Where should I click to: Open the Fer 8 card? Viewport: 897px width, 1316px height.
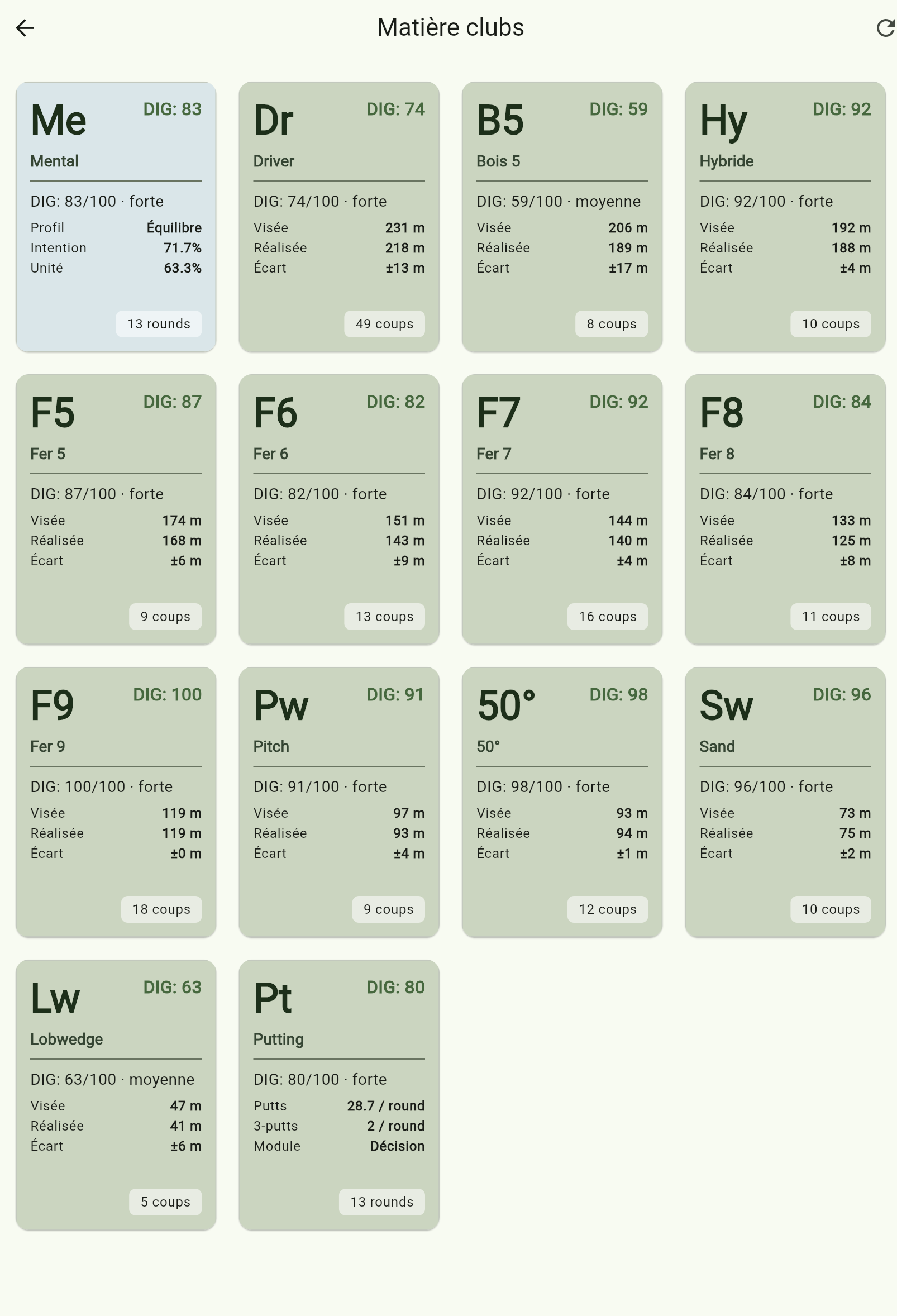point(785,509)
